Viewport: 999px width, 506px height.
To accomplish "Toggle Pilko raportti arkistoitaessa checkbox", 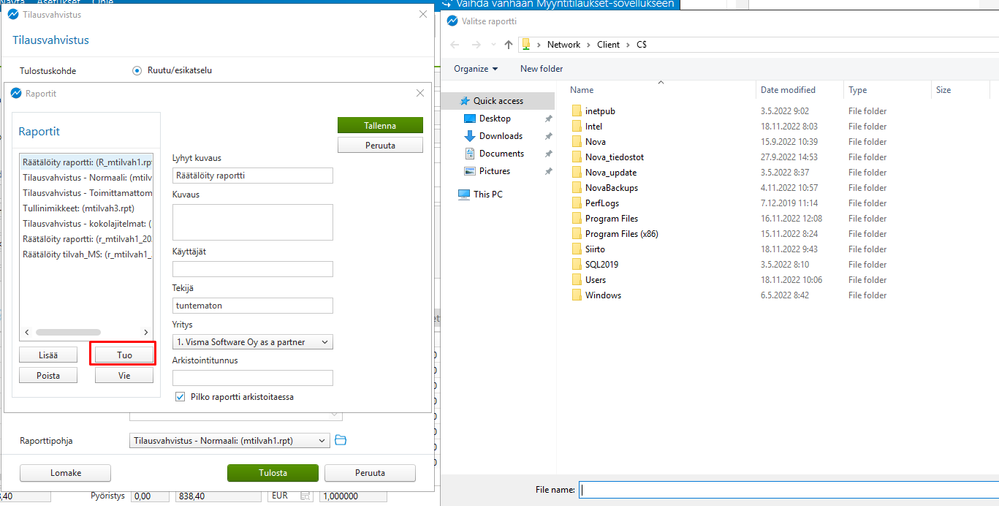I will tap(180, 396).
